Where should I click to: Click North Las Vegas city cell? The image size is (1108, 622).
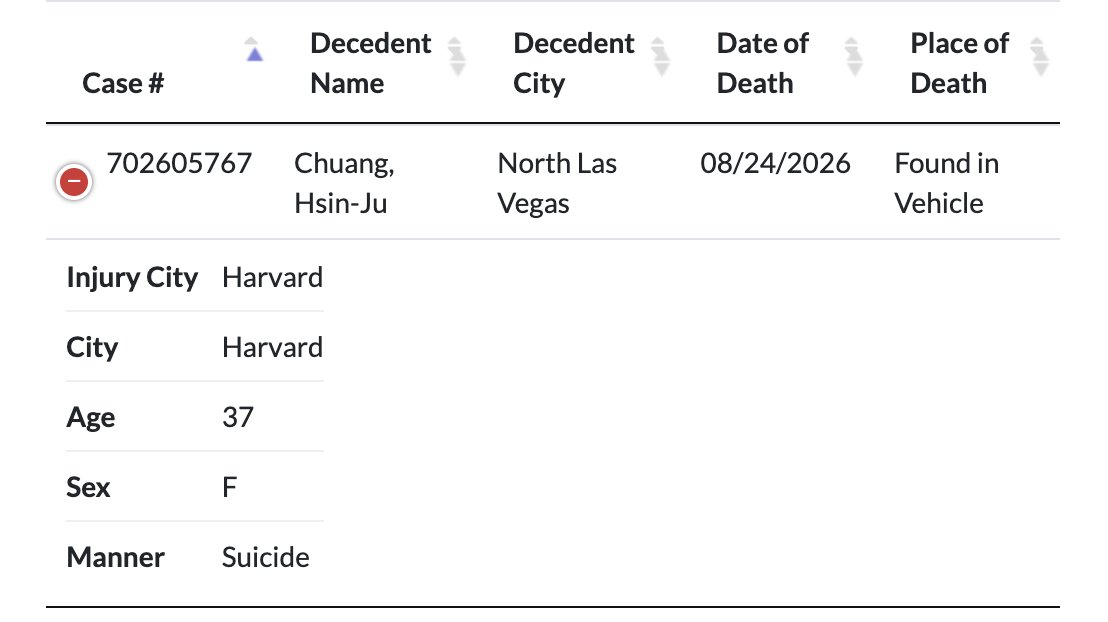557,183
